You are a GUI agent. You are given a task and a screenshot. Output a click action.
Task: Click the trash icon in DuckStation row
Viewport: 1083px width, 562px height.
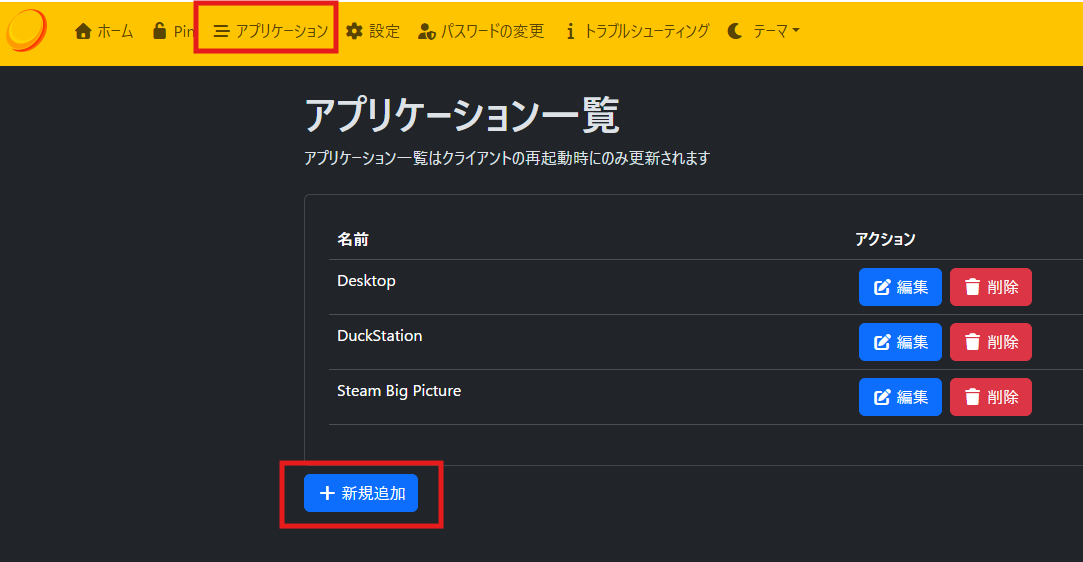[972, 342]
